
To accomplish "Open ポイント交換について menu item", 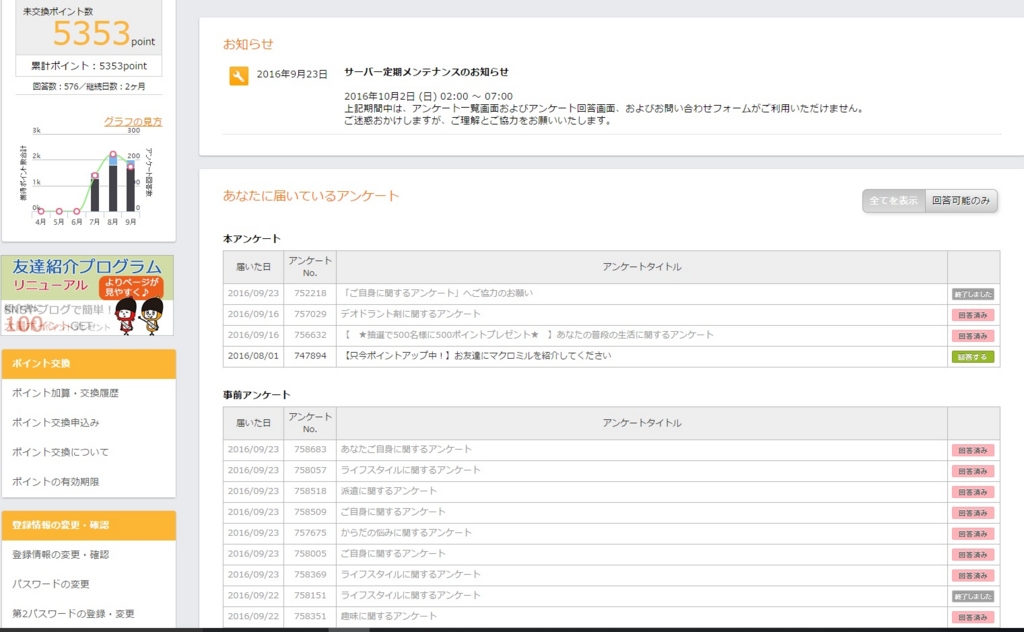I will 60,452.
